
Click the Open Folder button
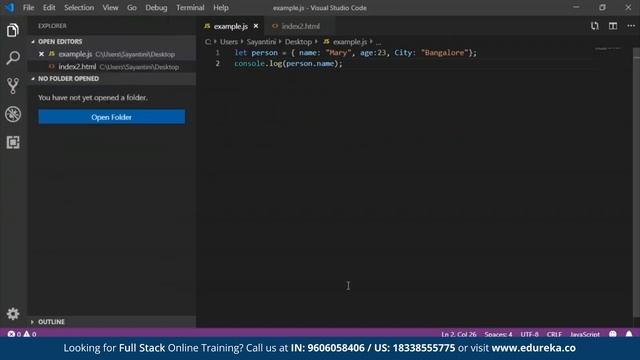pos(111,117)
